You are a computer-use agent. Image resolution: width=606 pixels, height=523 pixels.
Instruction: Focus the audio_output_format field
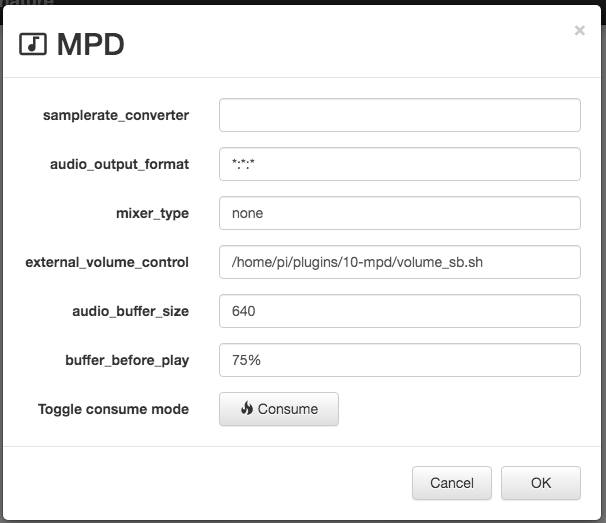pos(400,164)
